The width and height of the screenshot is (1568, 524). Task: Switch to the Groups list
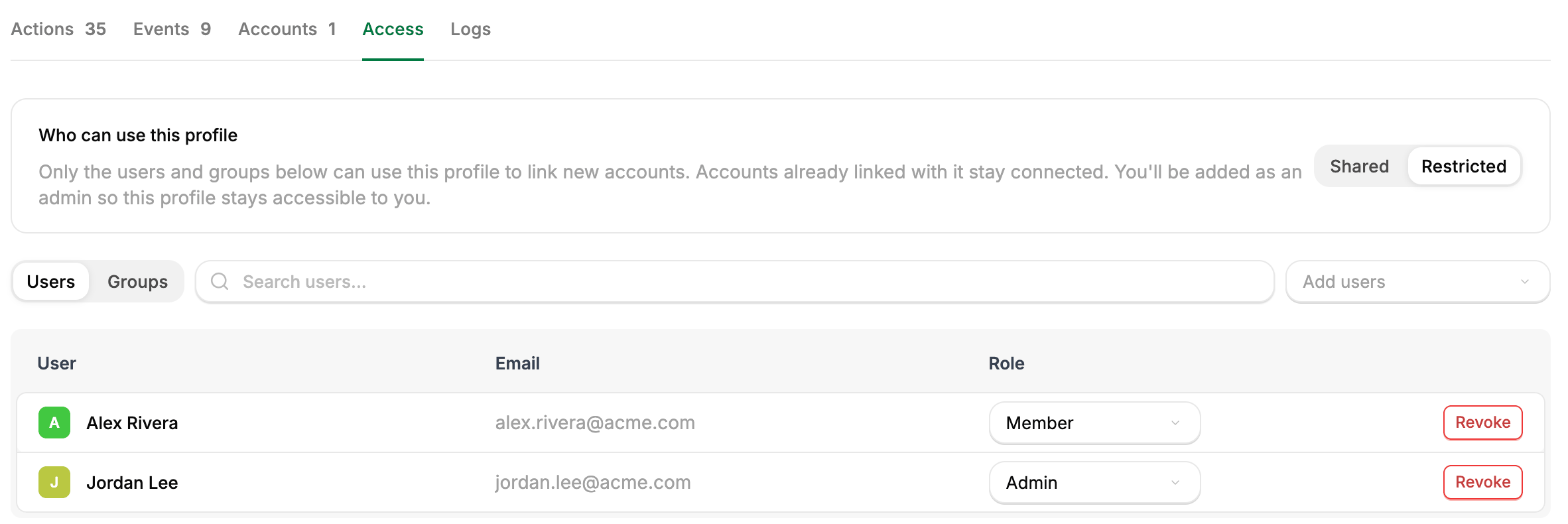(137, 282)
